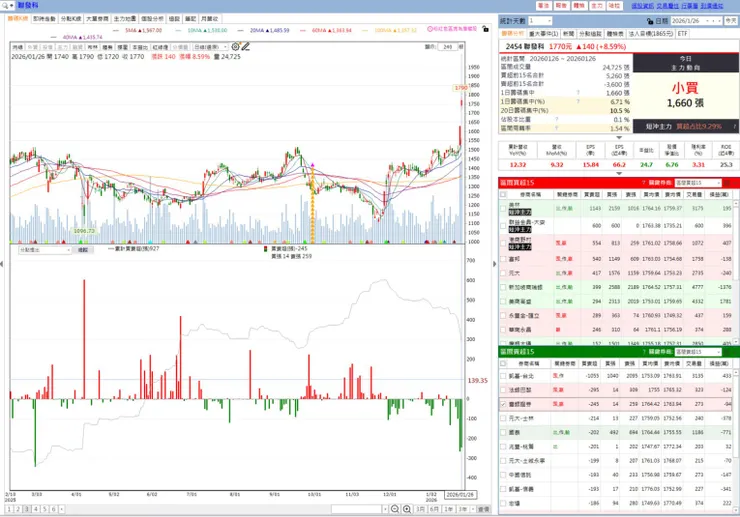
Task: Open the 法人目標(1865元) tab
Action: tap(651, 34)
